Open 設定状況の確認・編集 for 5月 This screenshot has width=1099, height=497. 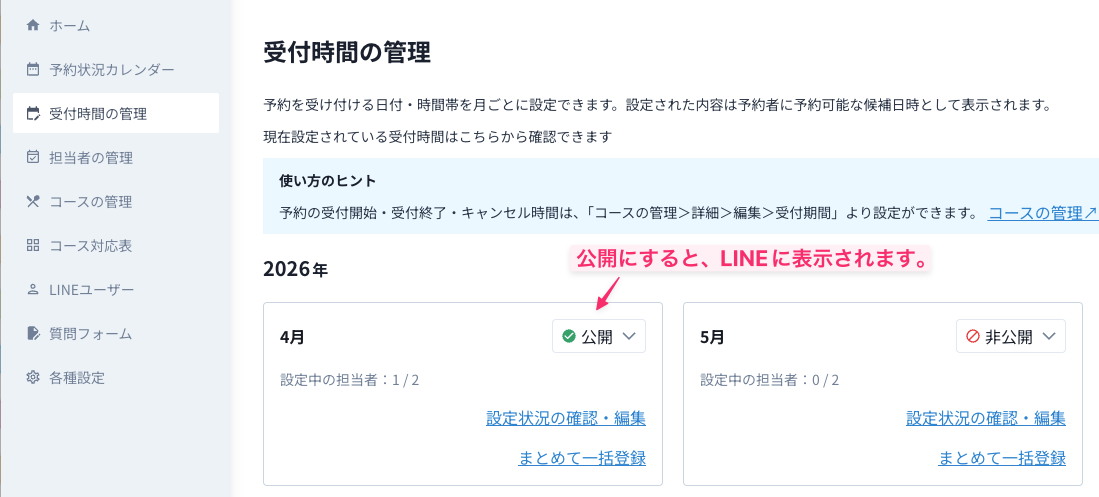(x=986, y=418)
